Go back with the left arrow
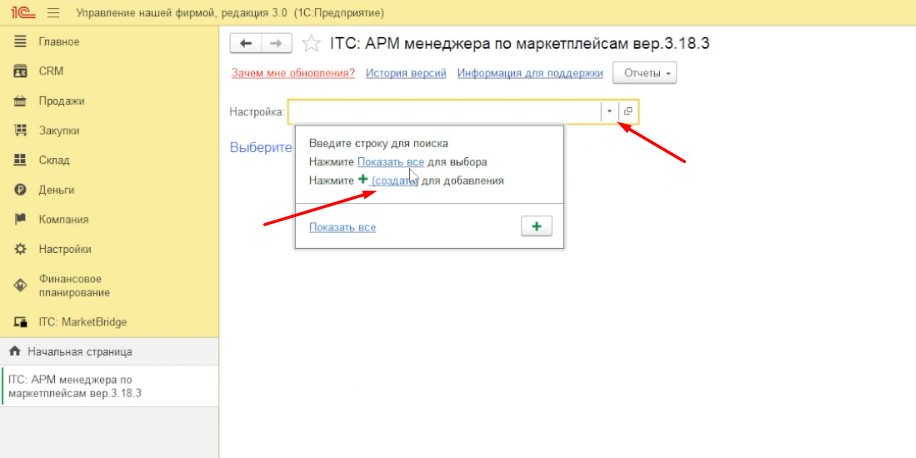This screenshot has width=916, height=458. click(246, 44)
